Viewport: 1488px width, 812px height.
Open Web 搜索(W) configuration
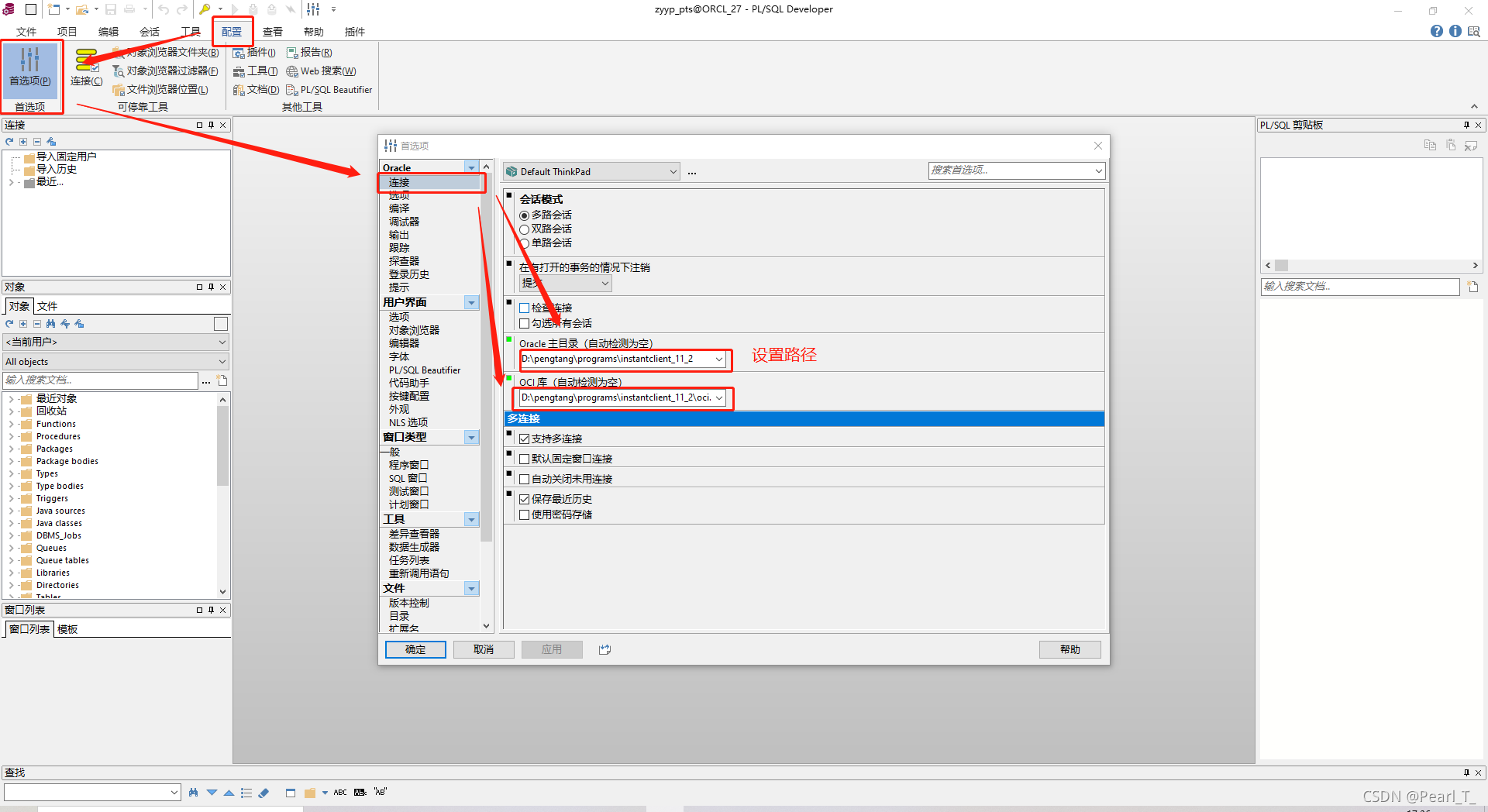click(x=321, y=71)
